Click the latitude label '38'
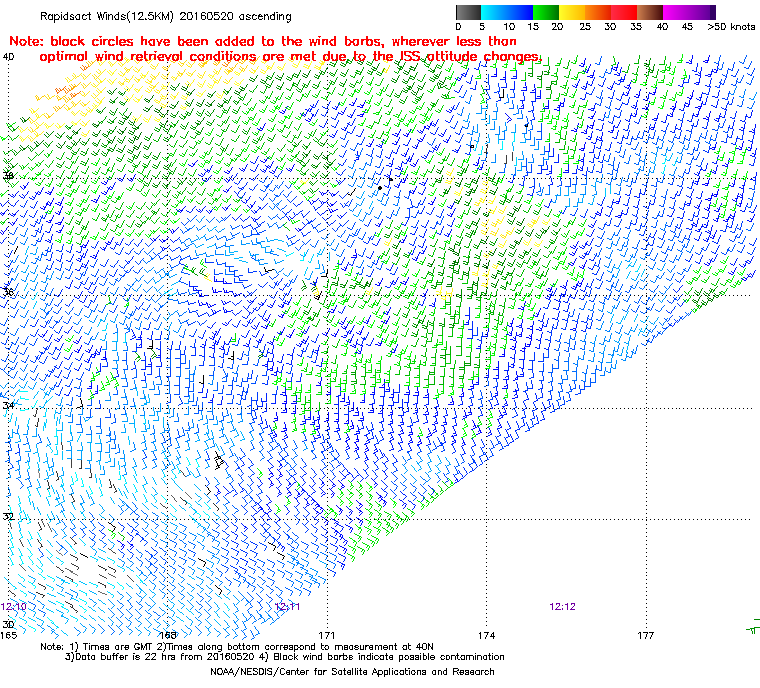Image resolution: width=760 pixels, height=688 pixels. tap(8, 176)
